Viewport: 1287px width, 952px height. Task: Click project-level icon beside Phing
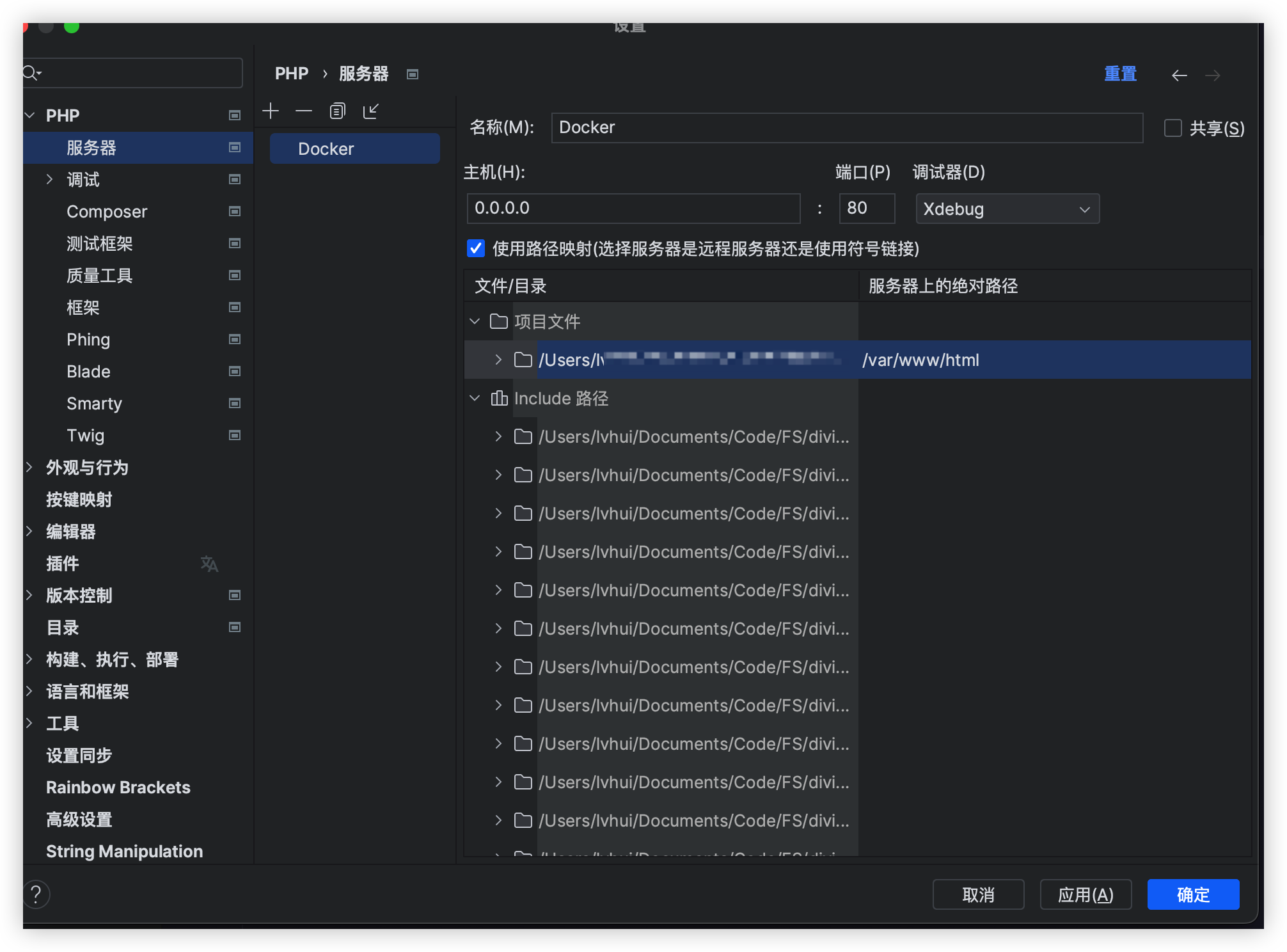click(x=235, y=339)
